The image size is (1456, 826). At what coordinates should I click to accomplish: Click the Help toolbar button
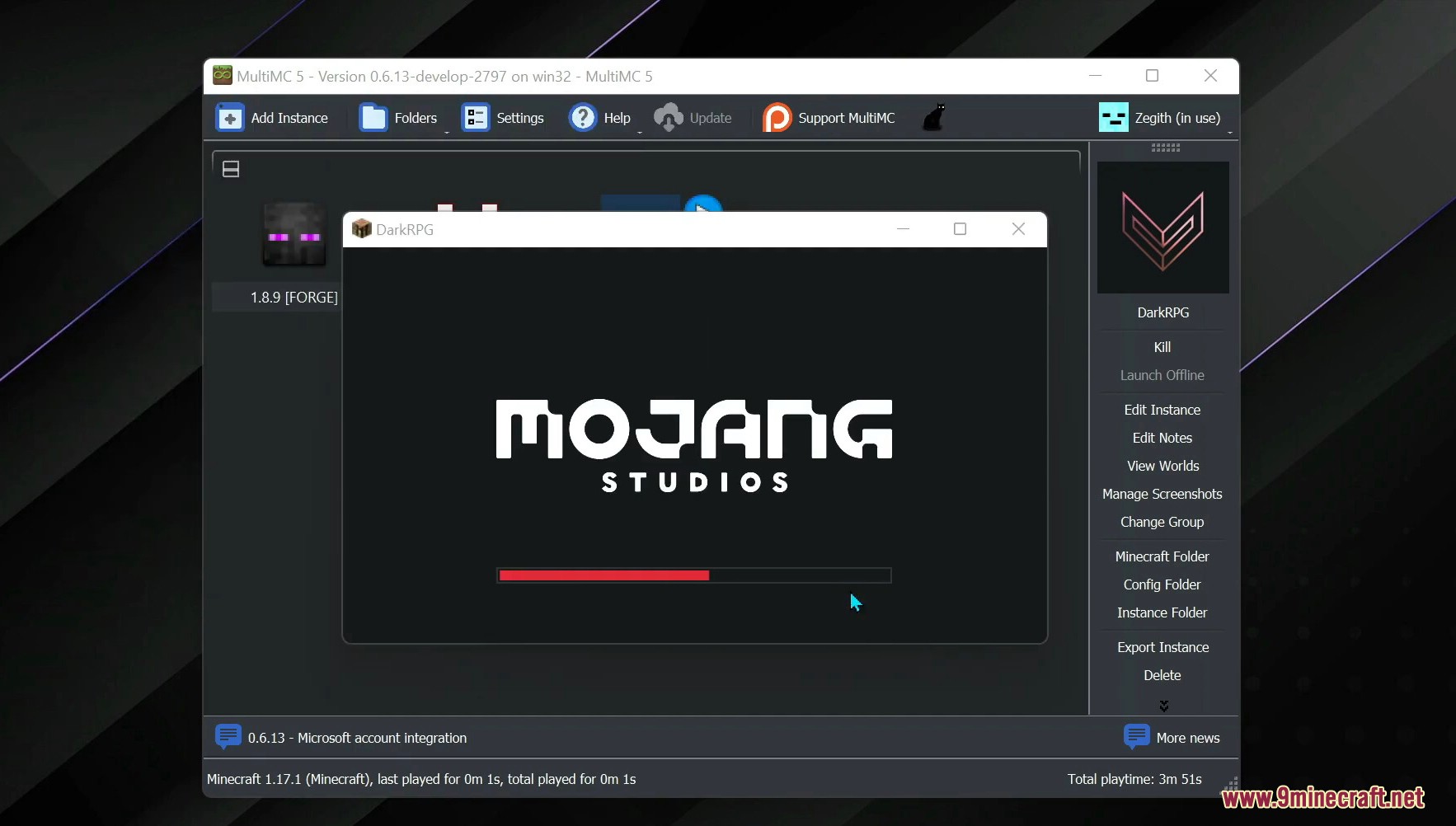point(600,118)
